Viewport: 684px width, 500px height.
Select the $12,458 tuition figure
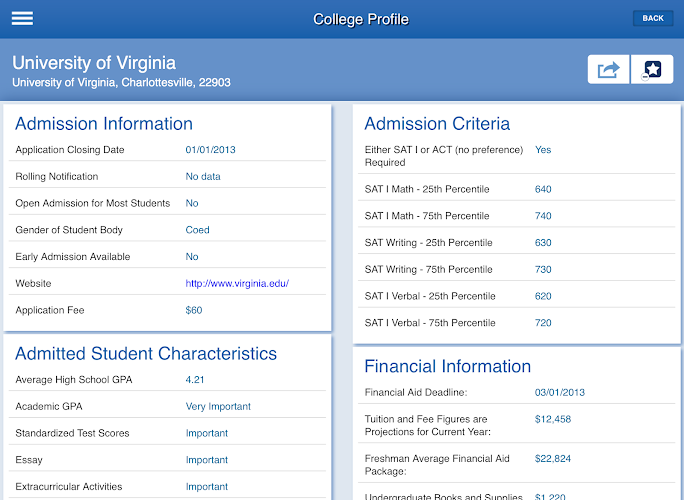(x=553, y=419)
